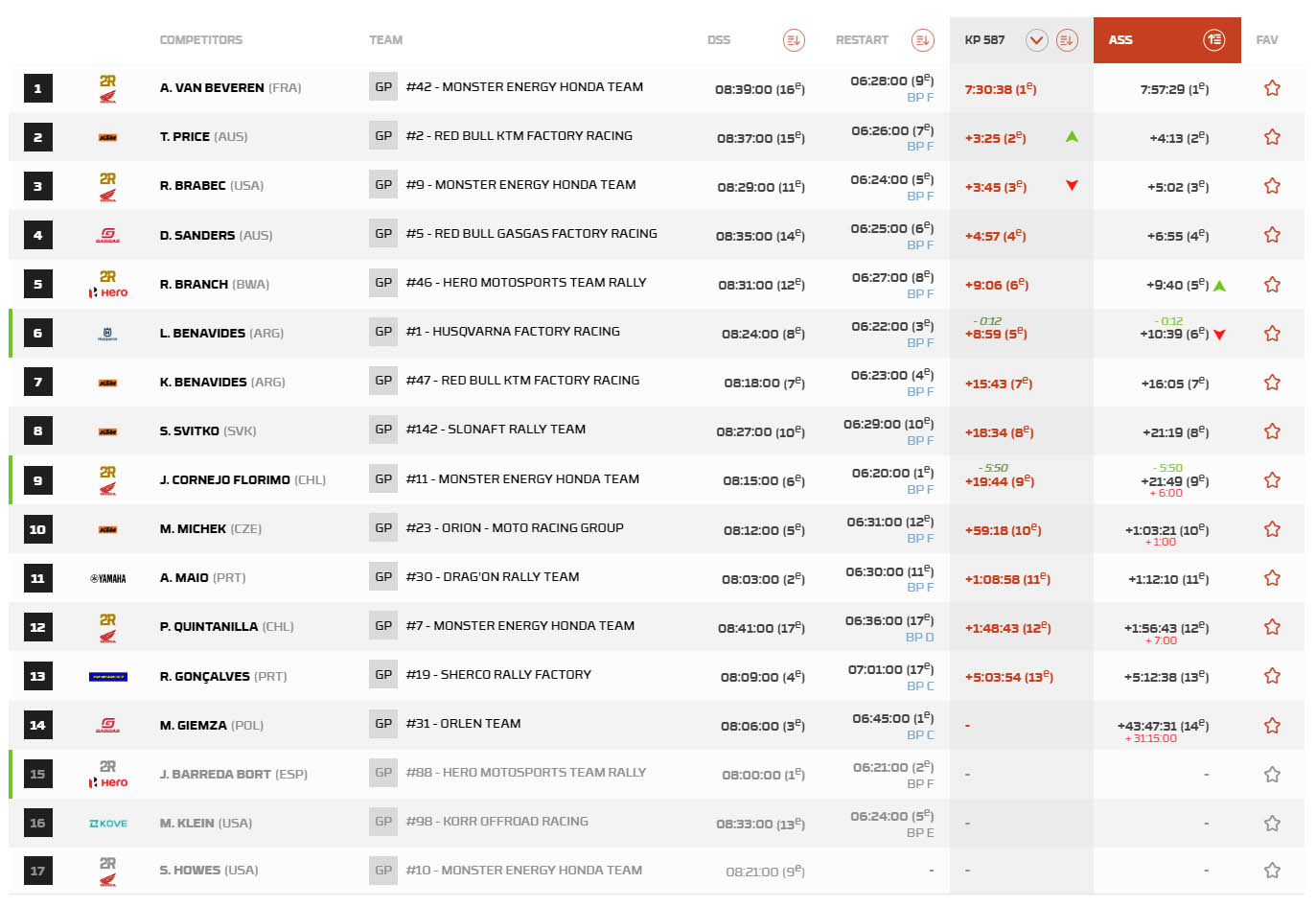Viewport: 1316px width, 907px height.
Task: Open the KP 587 checkpoint dropdown chevron
Action: [x=1036, y=40]
